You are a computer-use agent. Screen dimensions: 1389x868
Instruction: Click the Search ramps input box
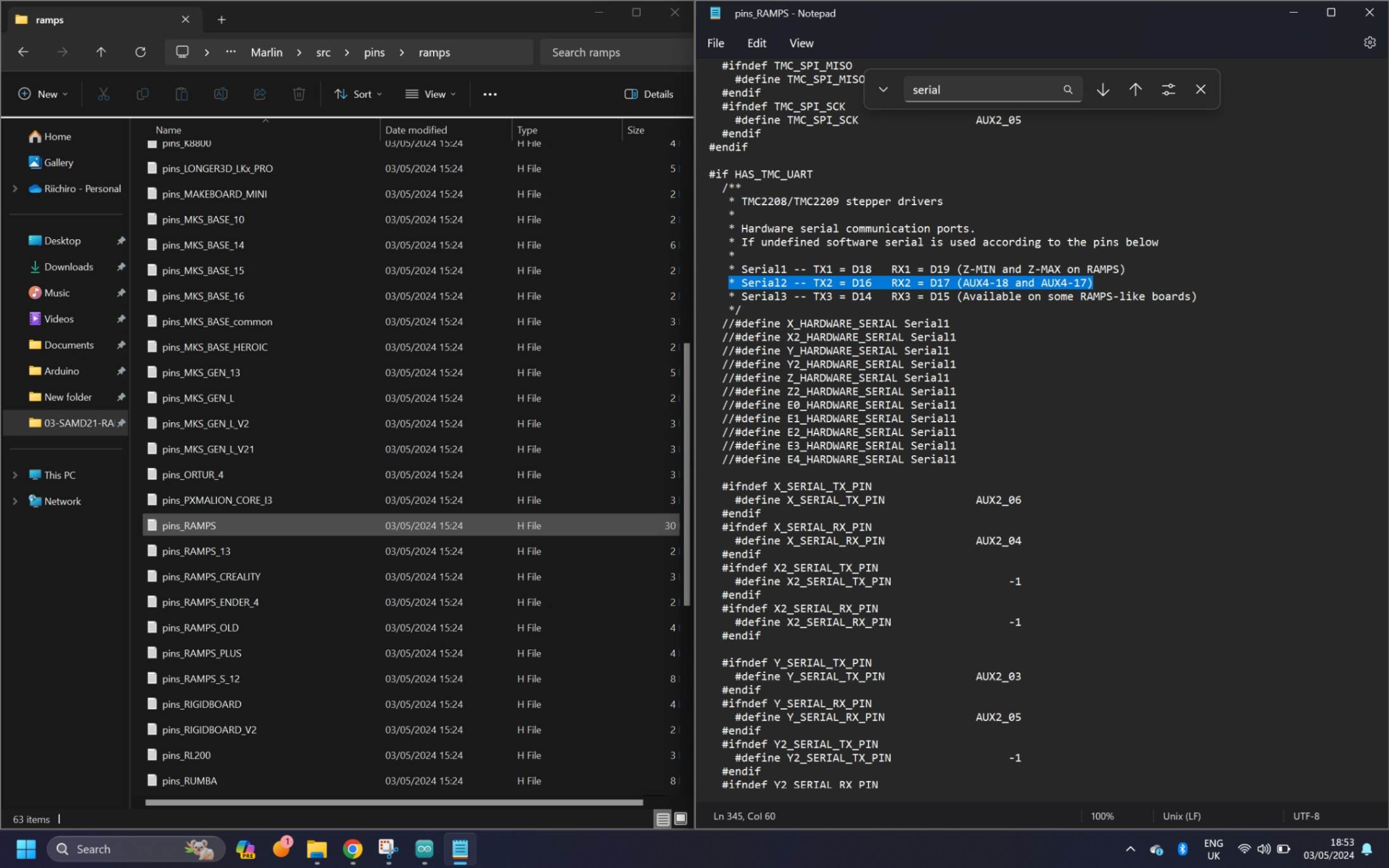[x=615, y=52]
